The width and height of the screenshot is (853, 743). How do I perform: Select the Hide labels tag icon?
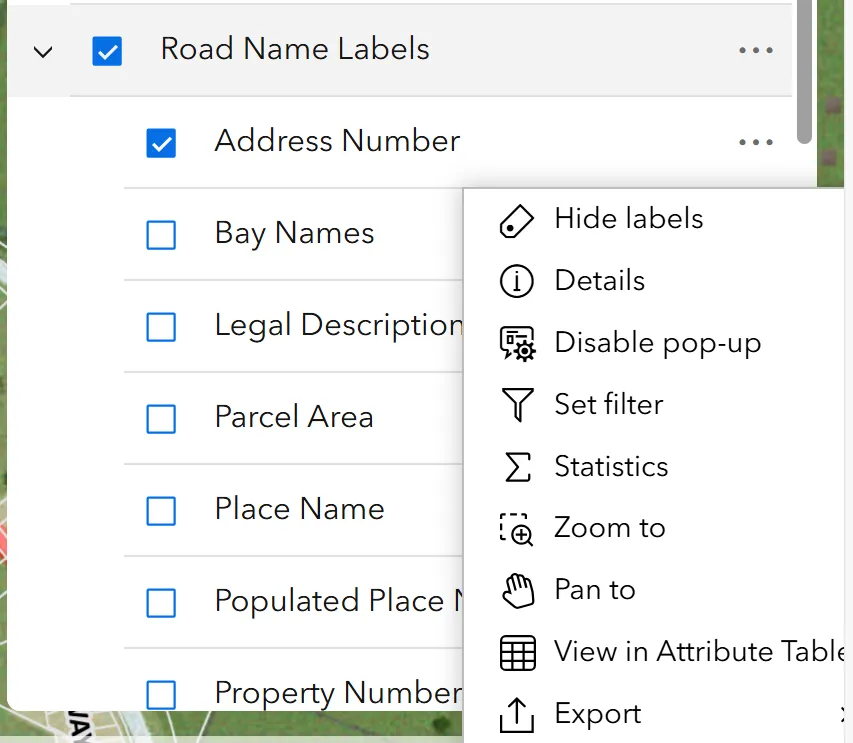(x=516, y=219)
